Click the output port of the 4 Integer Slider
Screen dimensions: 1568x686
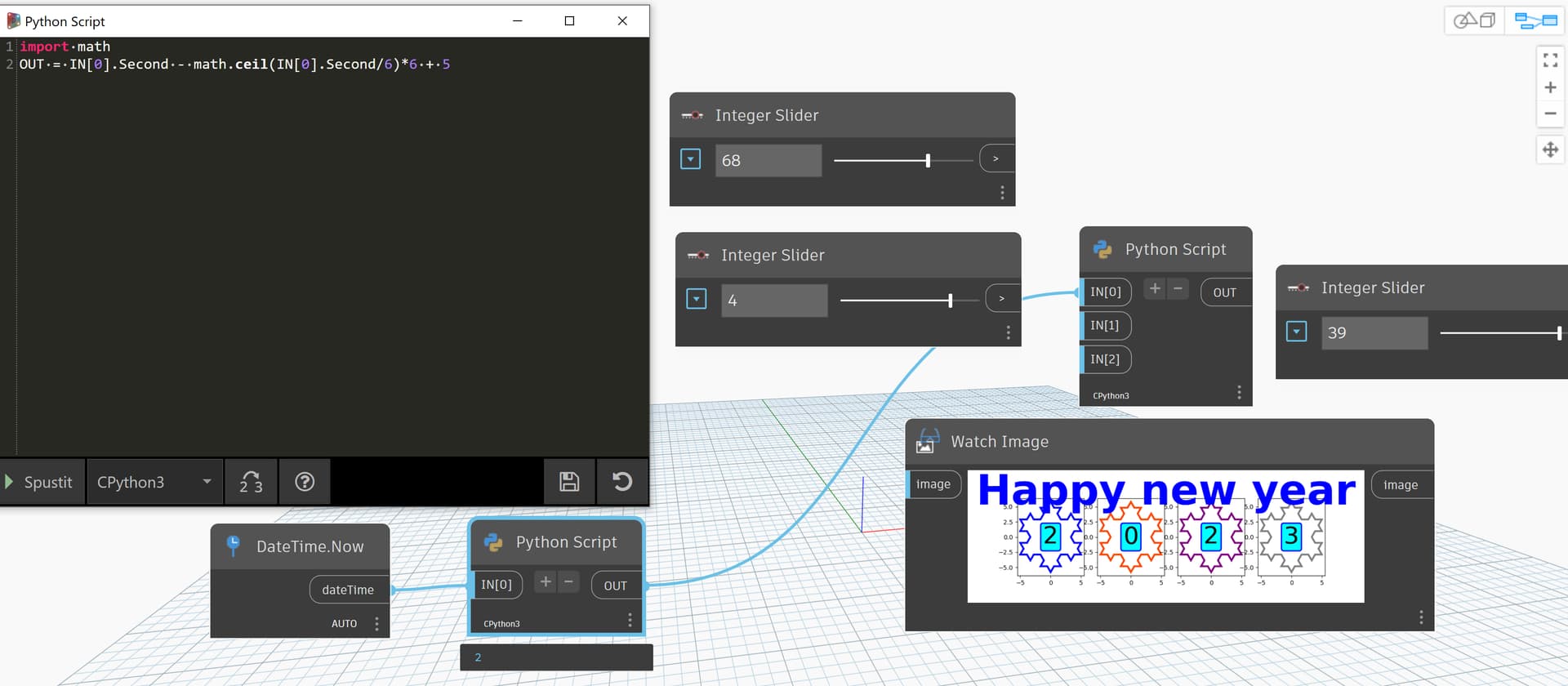[x=1002, y=298]
